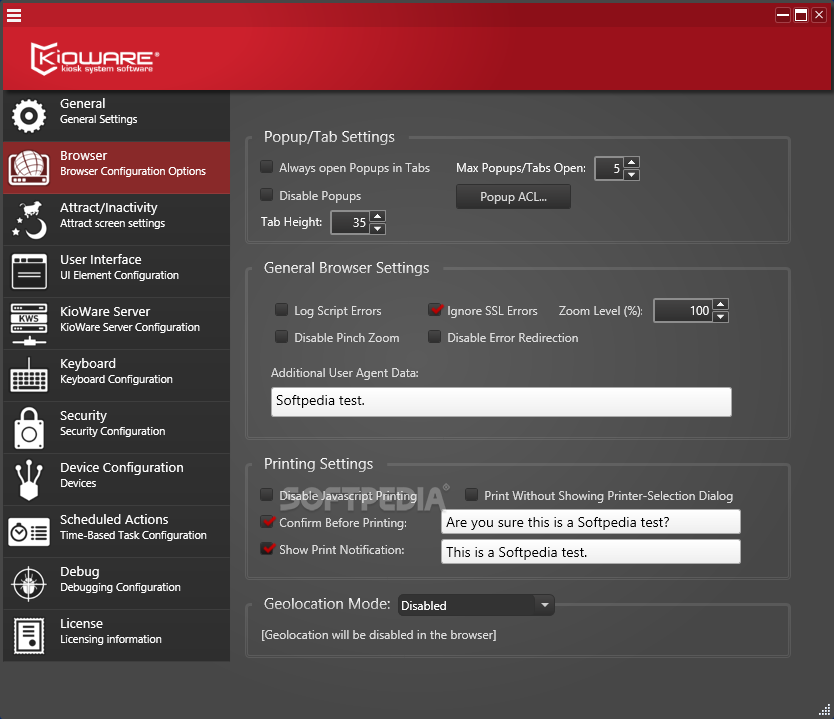Go to KioWare Server Configuration
This screenshot has height=719, width=834.
tap(116, 323)
